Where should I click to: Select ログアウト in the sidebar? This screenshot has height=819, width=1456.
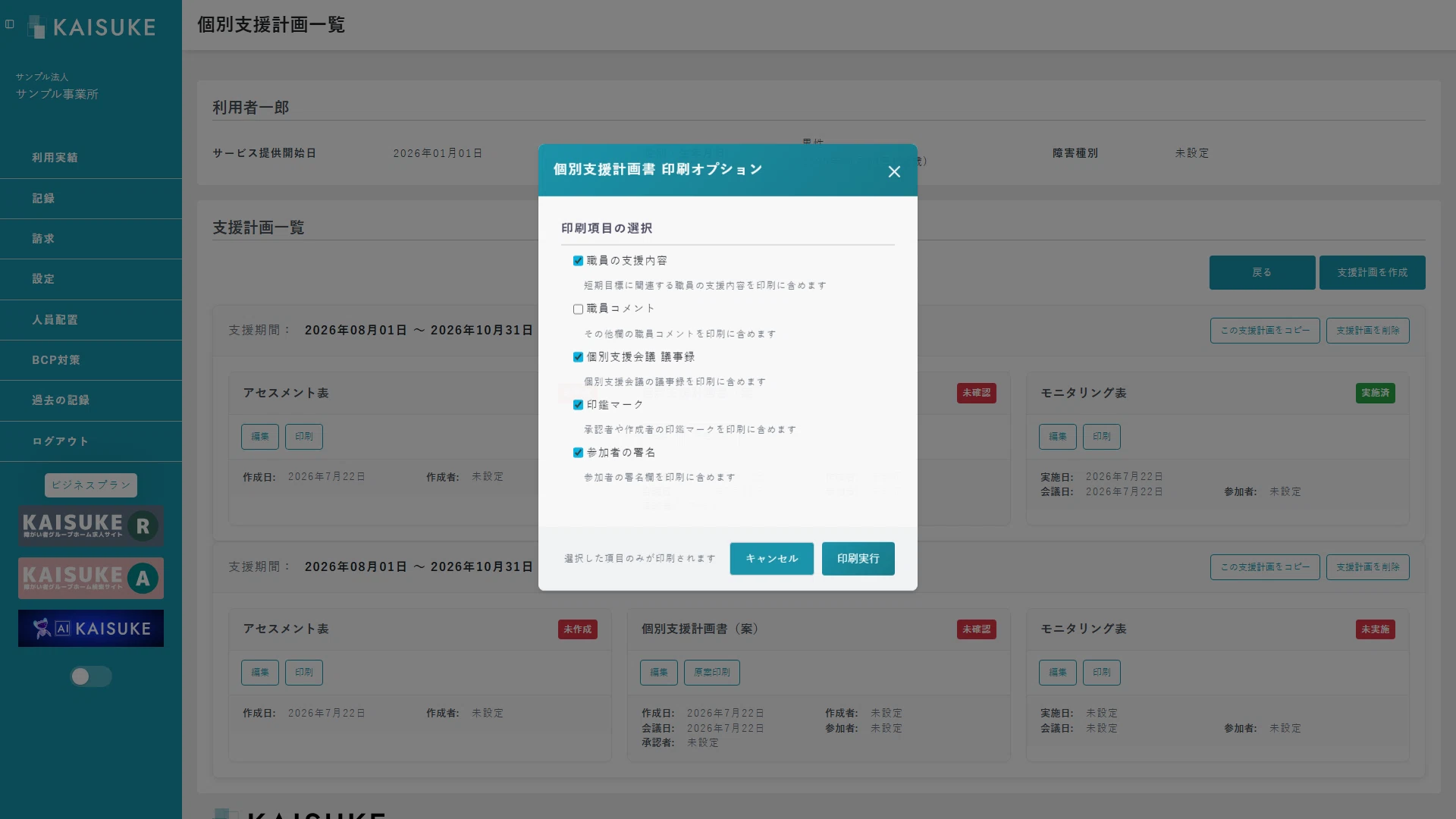click(91, 441)
